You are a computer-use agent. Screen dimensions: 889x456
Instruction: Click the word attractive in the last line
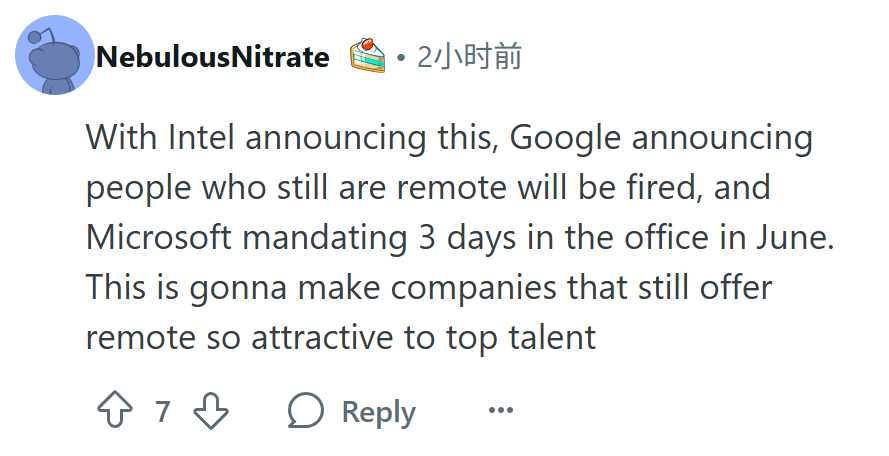coord(322,338)
